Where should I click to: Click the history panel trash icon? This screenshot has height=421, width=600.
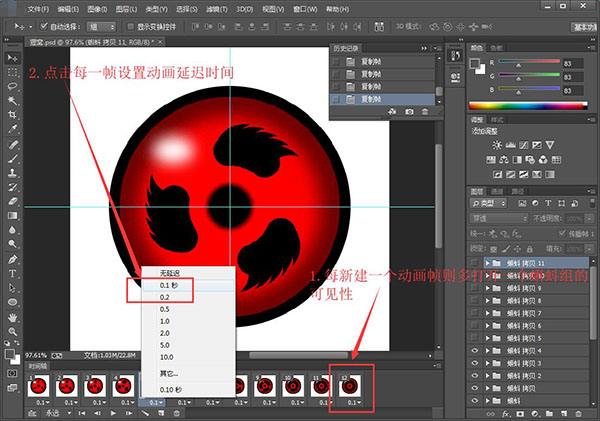click(425, 112)
